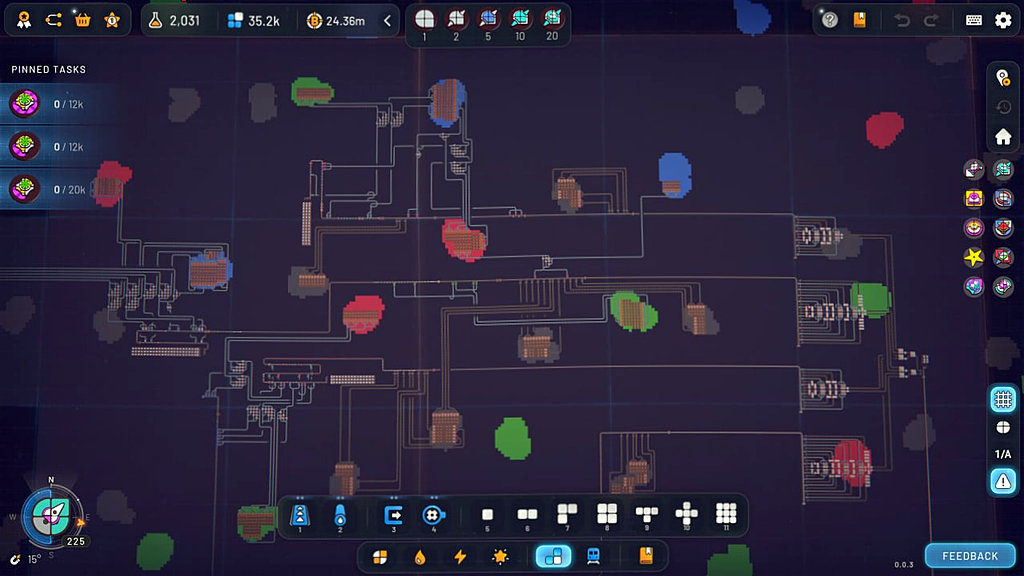Click the PINNED TASKS header
The height and width of the screenshot is (576, 1024).
(48, 69)
